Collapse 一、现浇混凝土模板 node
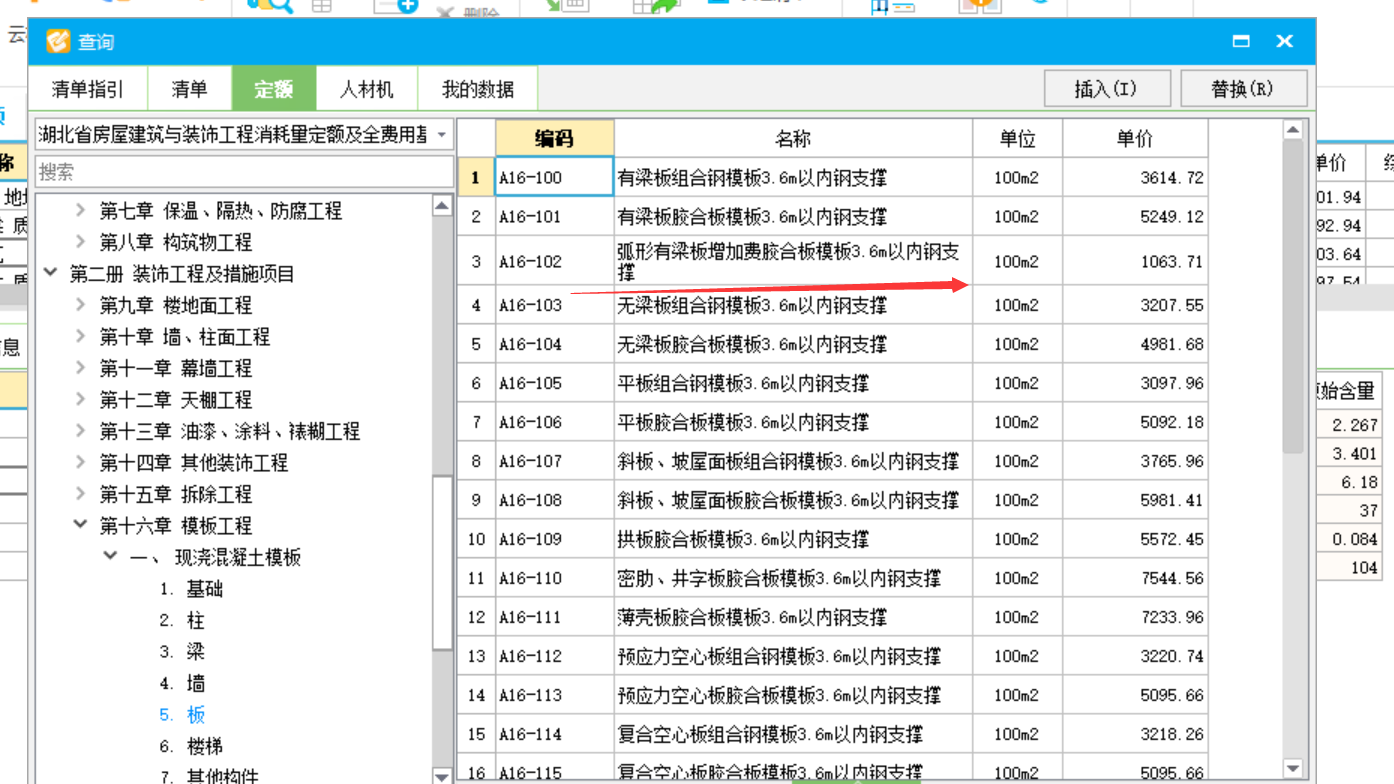The height and width of the screenshot is (784, 1394). click(111, 557)
